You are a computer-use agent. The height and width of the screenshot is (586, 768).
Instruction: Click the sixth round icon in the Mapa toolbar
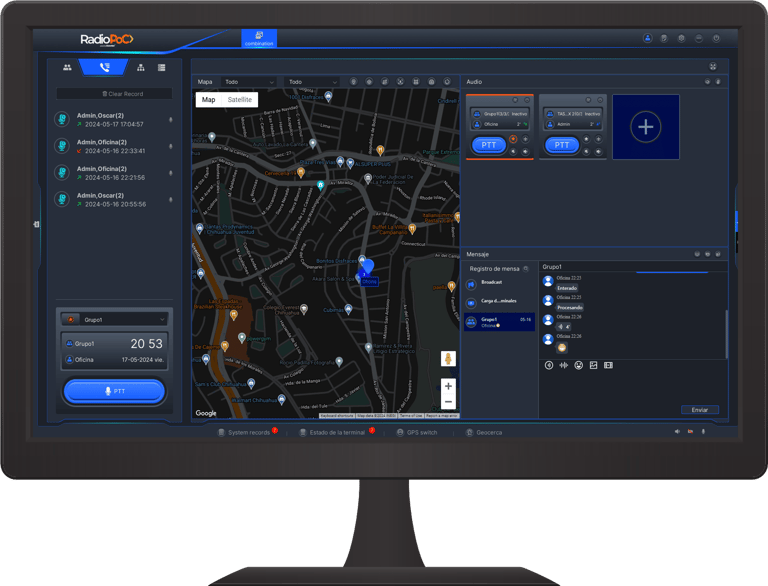coord(432,82)
